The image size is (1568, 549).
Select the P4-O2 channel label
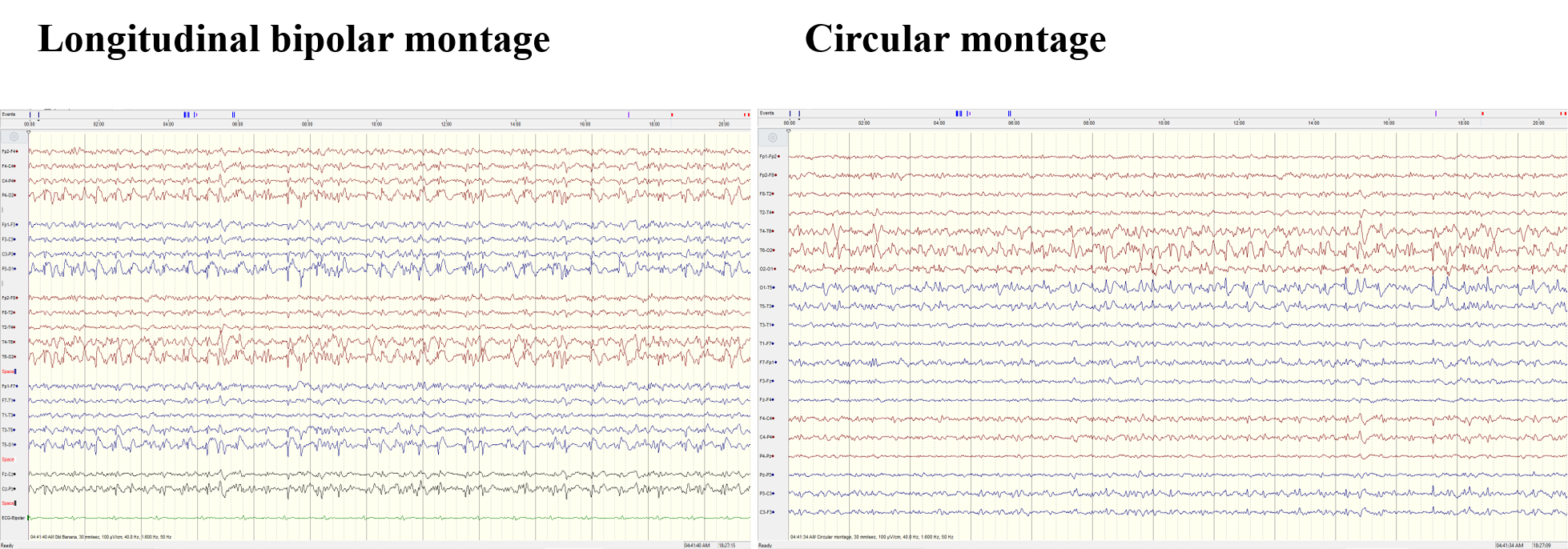point(9,195)
